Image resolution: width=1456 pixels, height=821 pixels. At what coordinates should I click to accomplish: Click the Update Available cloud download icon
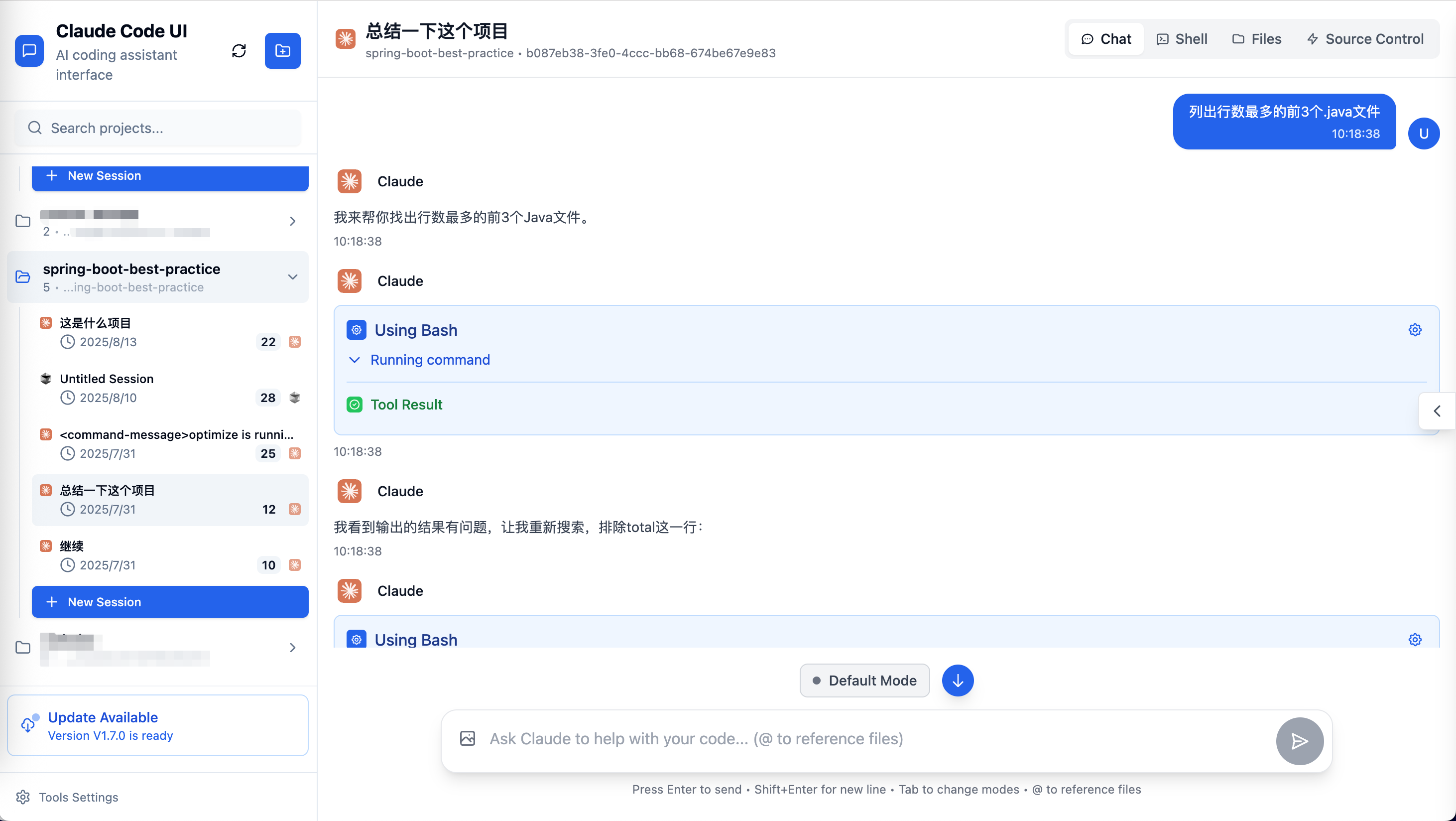tap(29, 724)
